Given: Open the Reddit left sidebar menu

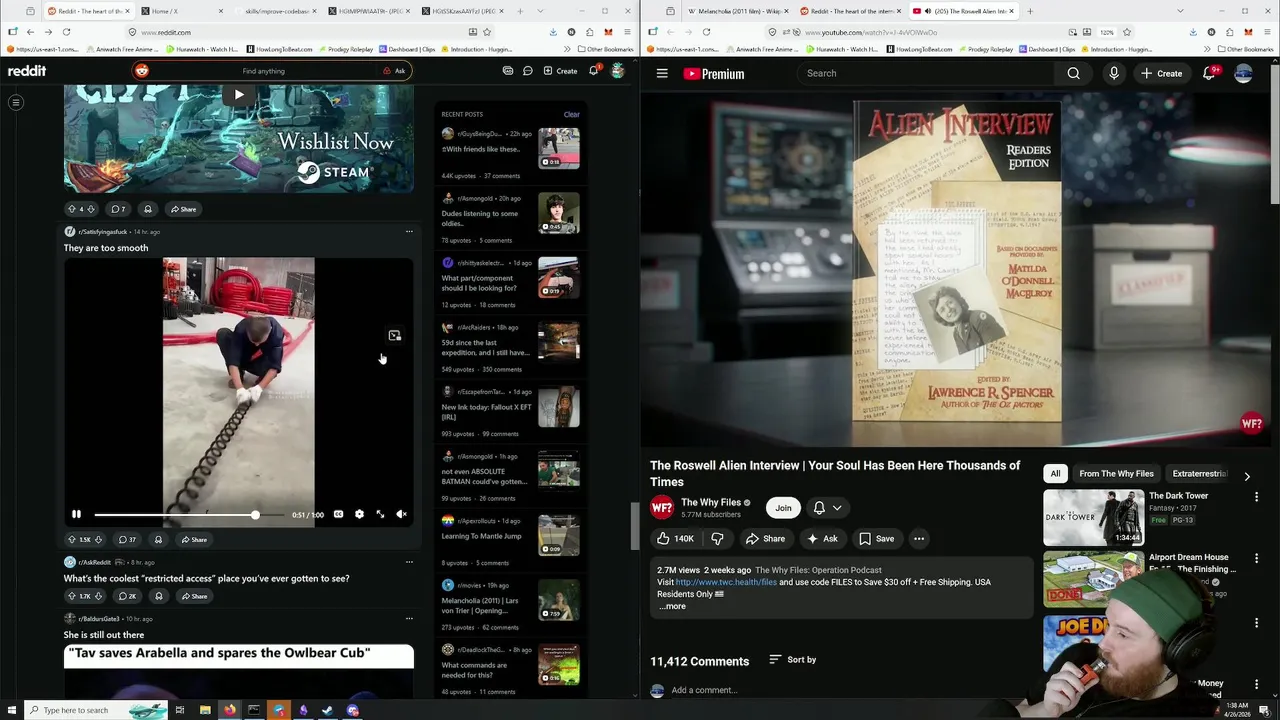Looking at the screenshot, I should click(16, 102).
